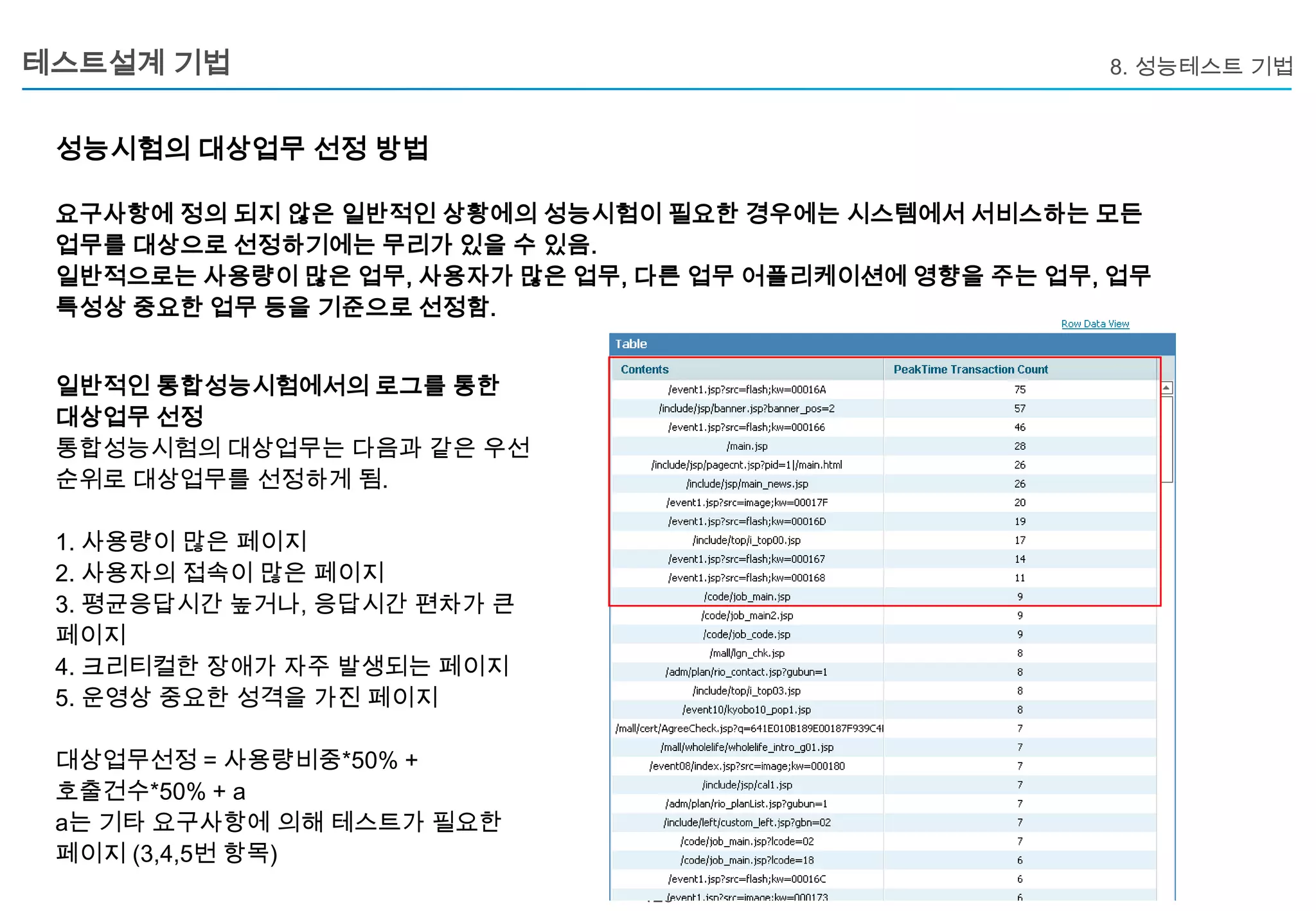The image size is (1316, 911).
Task: Select row /include/jsp/pagecnt.jsp?pid=1|/main.html
Action: [x=884, y=464]
